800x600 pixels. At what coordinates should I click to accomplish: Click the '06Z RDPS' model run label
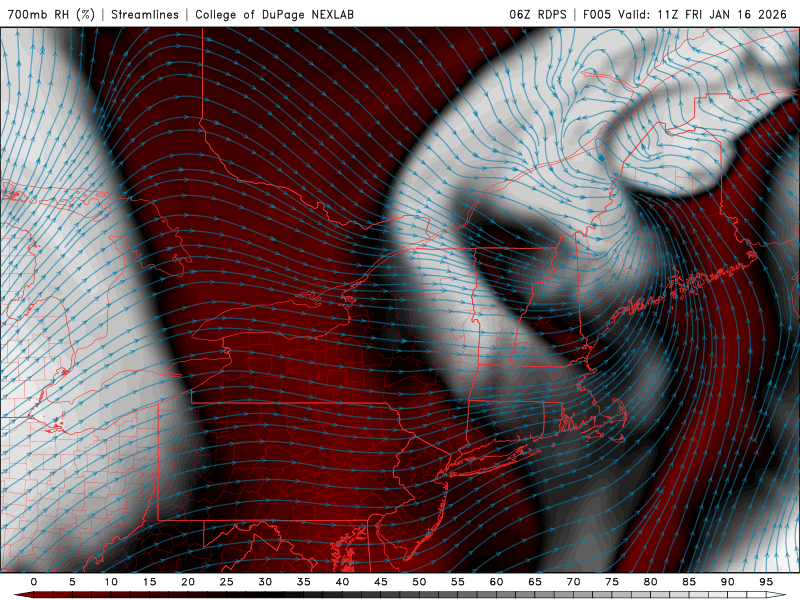tap(538, 14)
